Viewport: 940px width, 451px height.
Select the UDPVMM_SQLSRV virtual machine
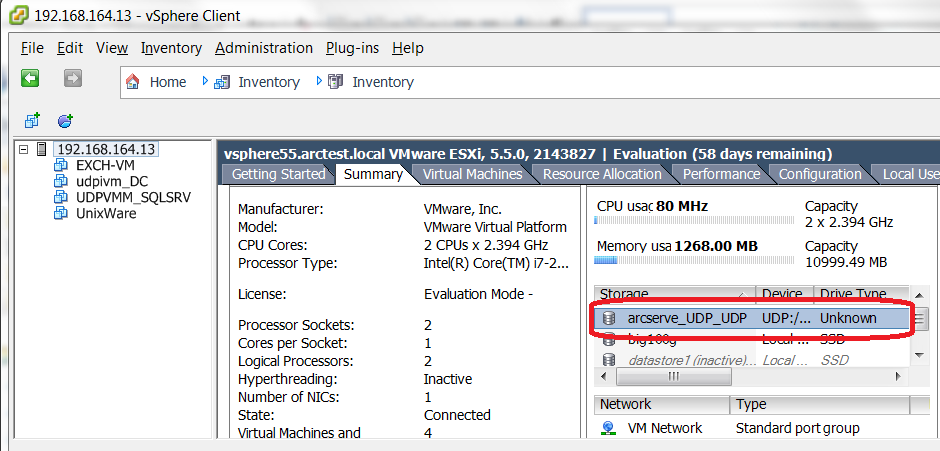coord(132,197)
